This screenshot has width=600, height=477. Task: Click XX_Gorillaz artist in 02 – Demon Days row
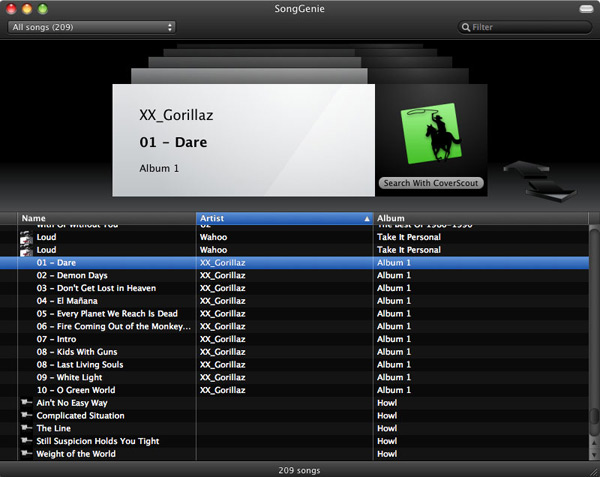click(x=222, y=275)
